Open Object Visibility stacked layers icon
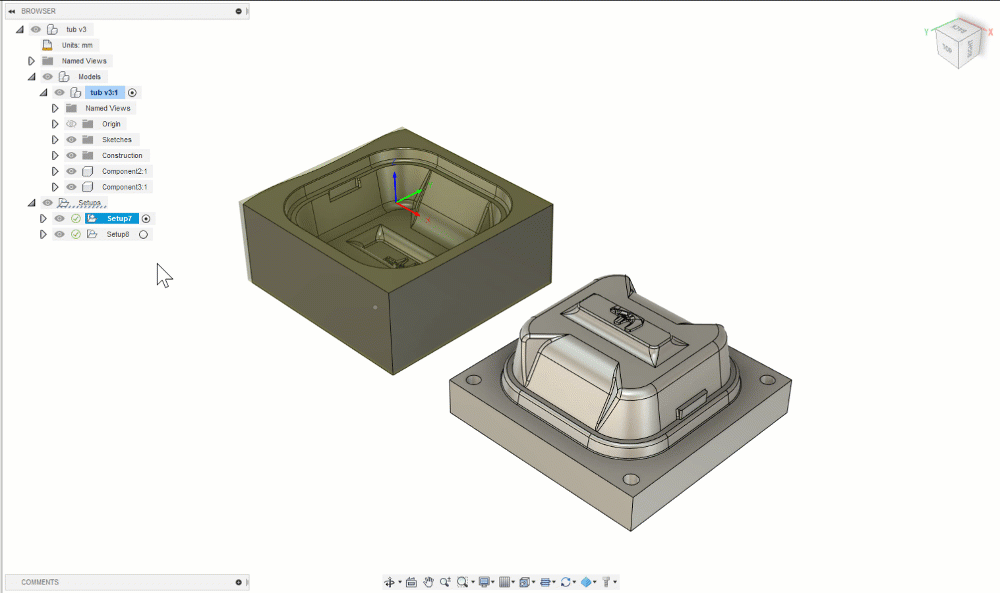Image resolution: width=1000 pixels, height=593 pixels. 545,582
